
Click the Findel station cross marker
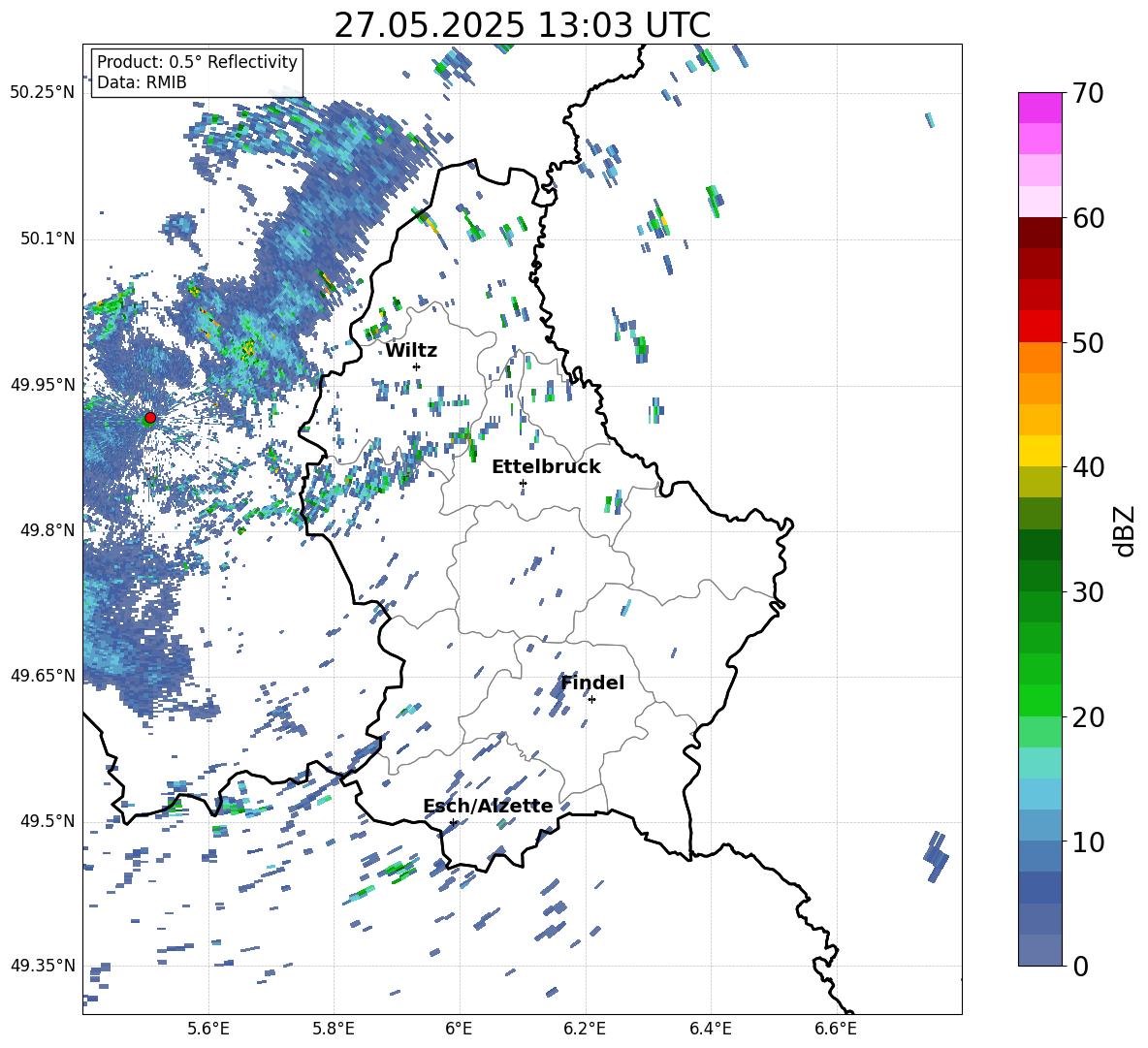tap(591, 700)
